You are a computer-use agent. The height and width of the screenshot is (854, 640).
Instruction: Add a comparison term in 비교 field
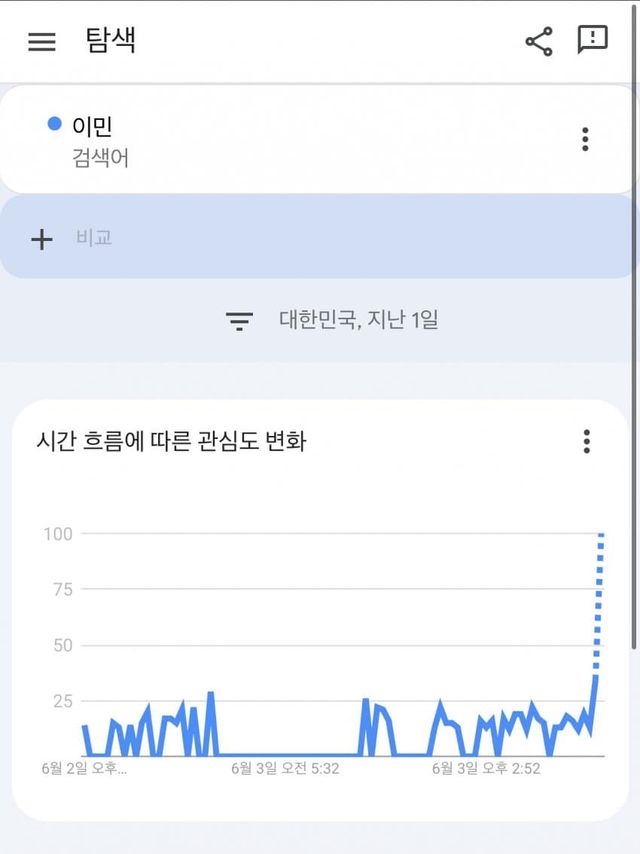[x=94, y=238]
